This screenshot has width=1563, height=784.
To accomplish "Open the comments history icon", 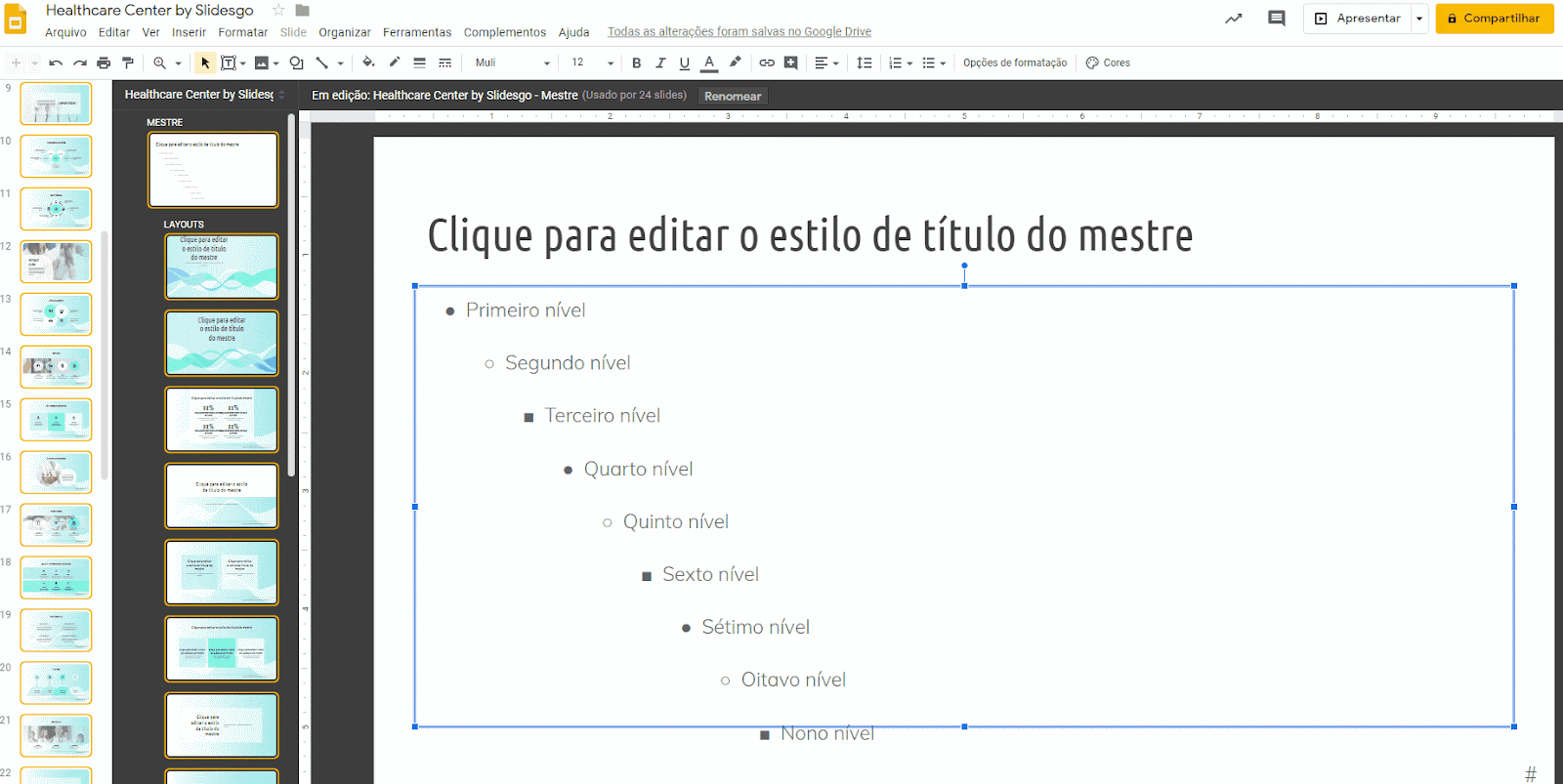I will tap(1276, 19).
